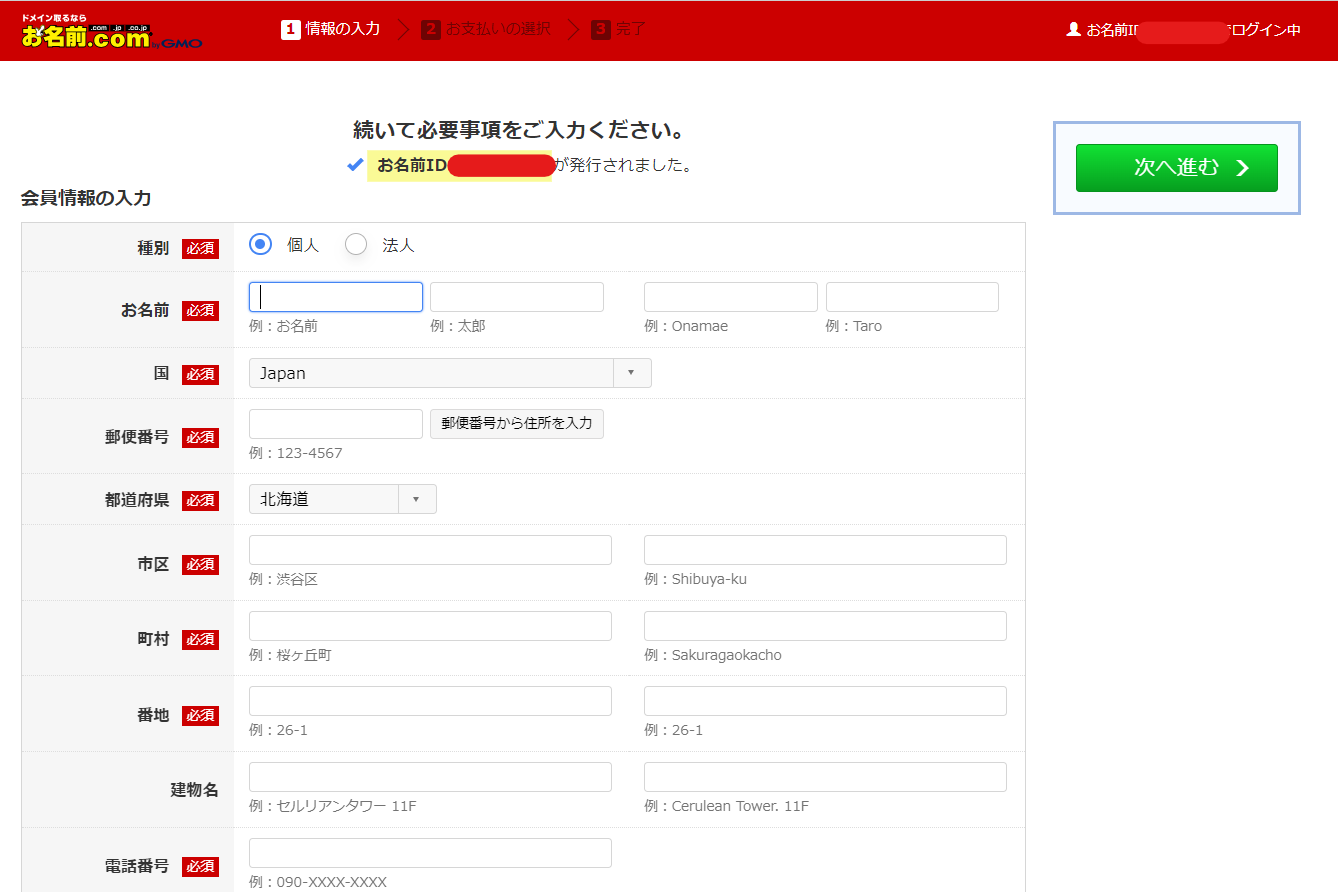Click the 次へ進む button

[x=1176, y=168]
